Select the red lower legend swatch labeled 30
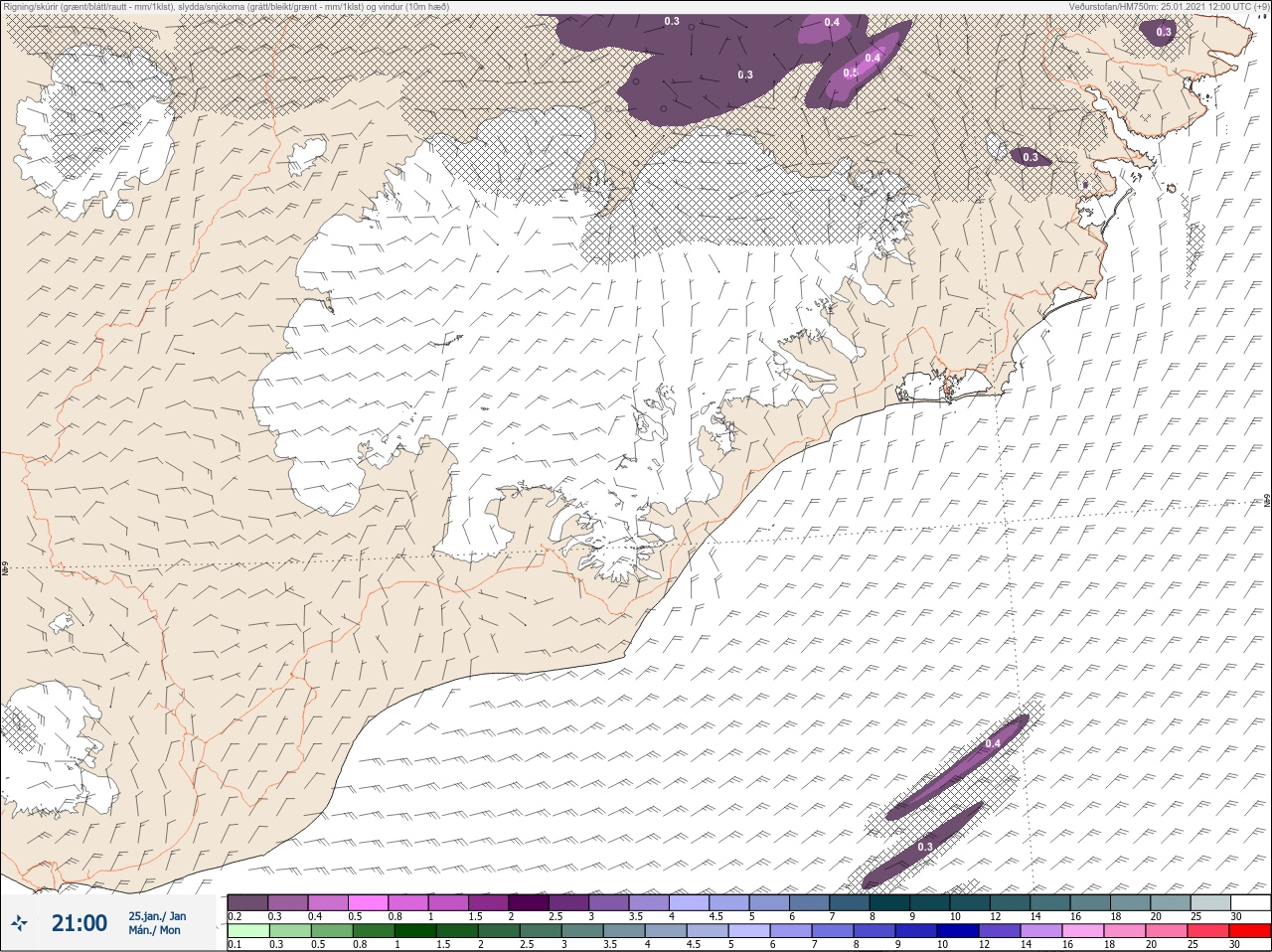Viewport: 1272px width, 952px height. click(1250, 931)
